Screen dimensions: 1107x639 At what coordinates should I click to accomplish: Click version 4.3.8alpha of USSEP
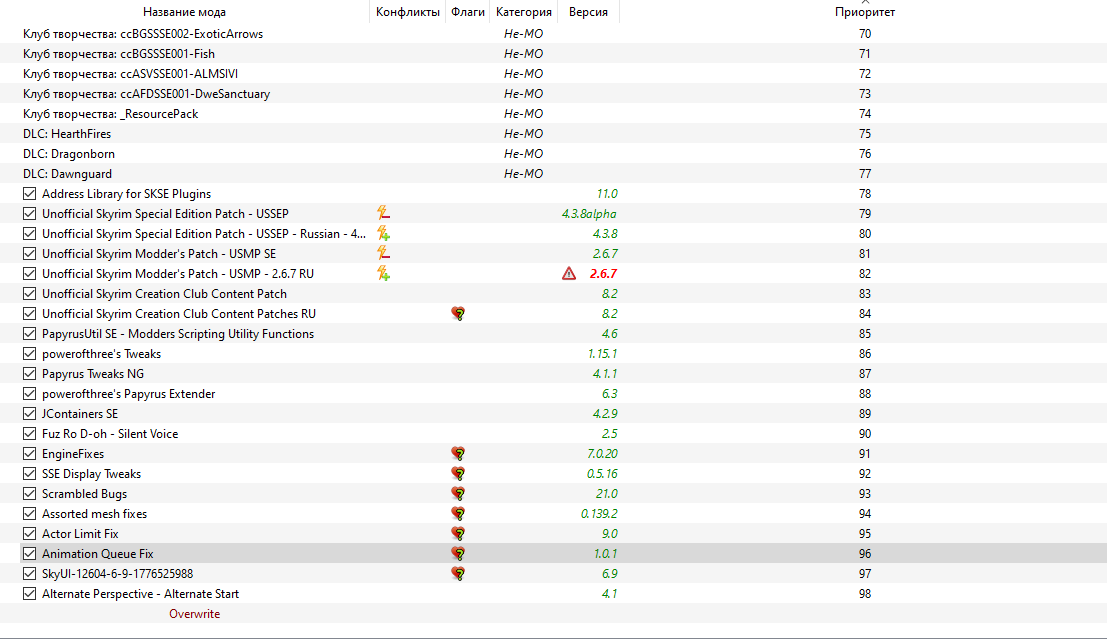pyautogui.click(x=589, y=213)
